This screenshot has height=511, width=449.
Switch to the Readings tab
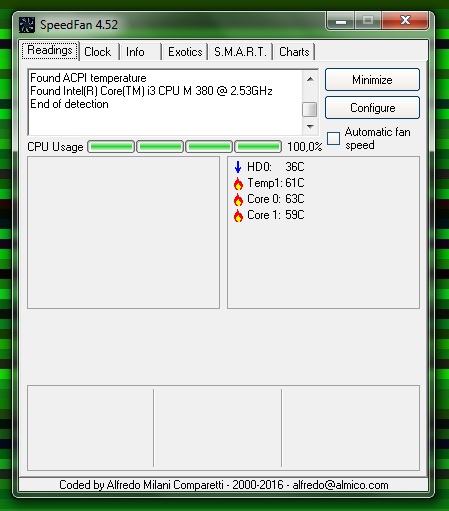(x=50, y=51)
